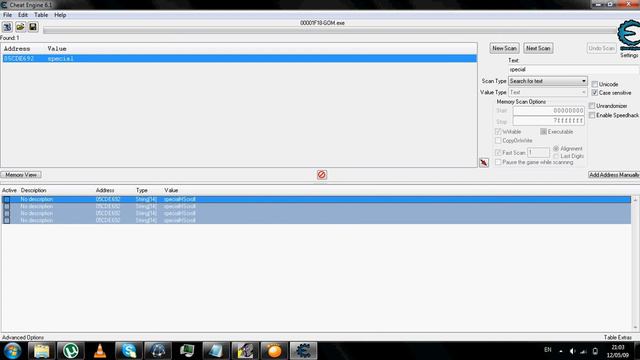Image resolution: width=640 pixels, height=360 pixels.
Task: Toggle the CopyOnWrite checkbox
Action: point(498,141)
